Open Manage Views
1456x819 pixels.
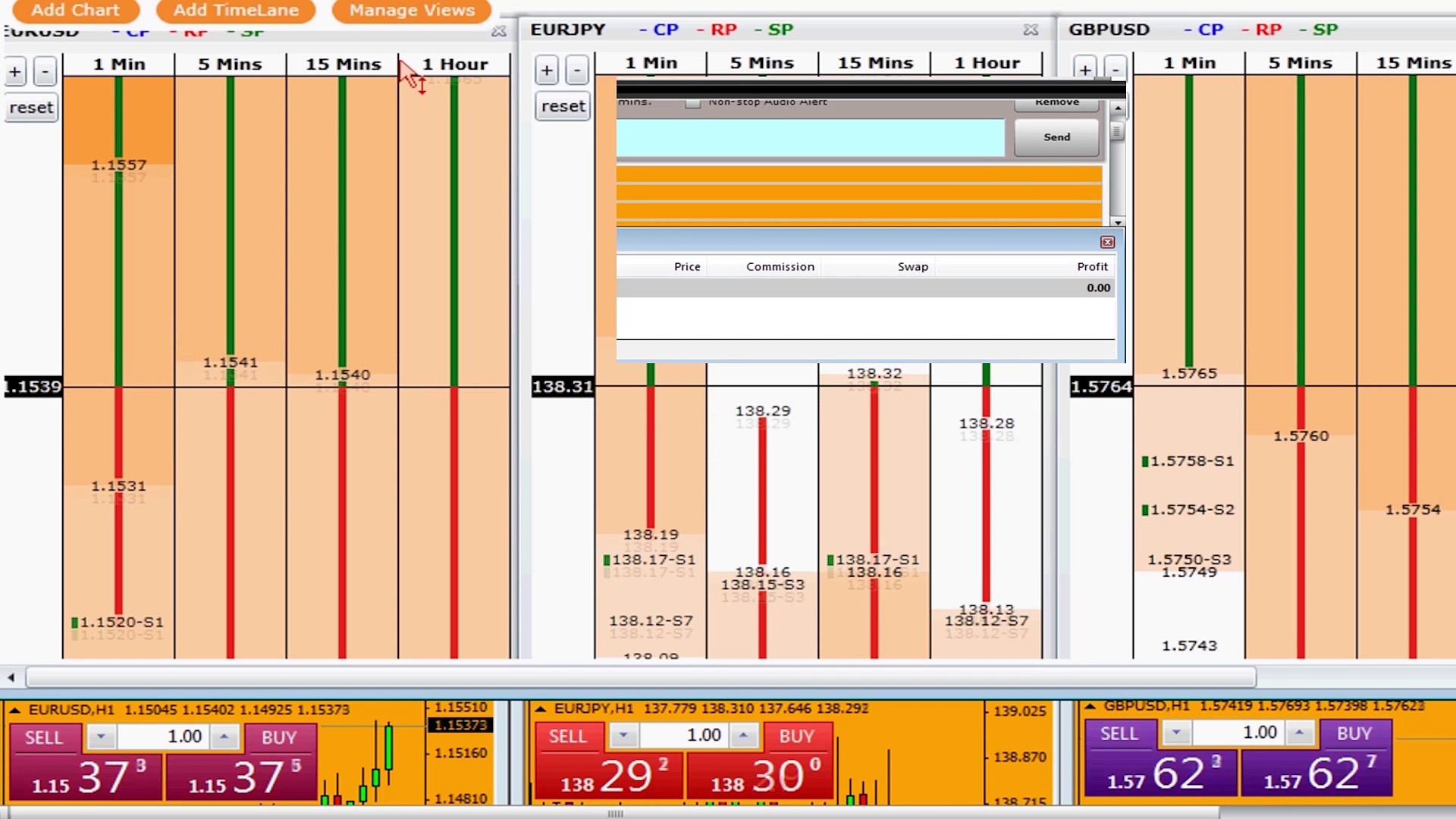pos(412,11)
